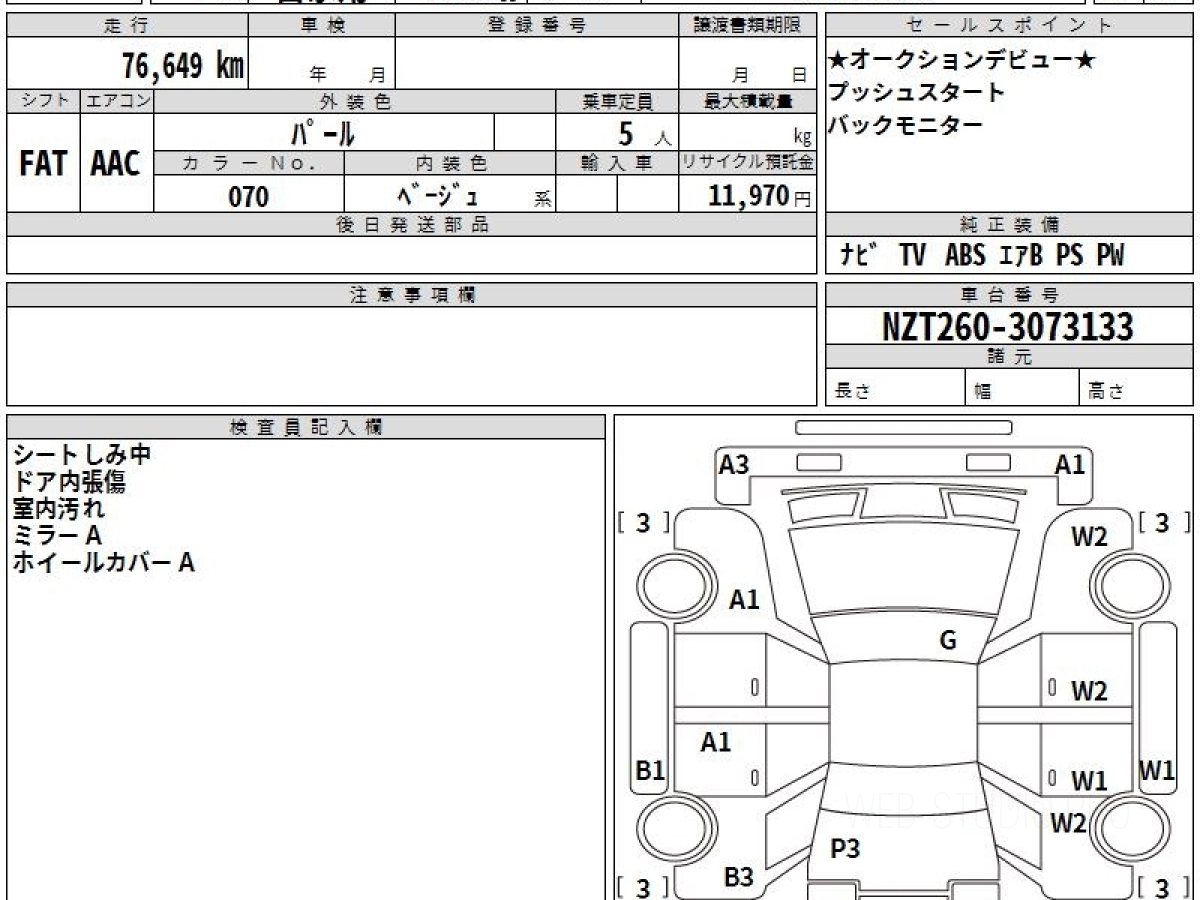Image resolution: width=1200 pixels, height=900 pixels.
Task: Select the ABS equipment entry
Action: pos(965,256)
